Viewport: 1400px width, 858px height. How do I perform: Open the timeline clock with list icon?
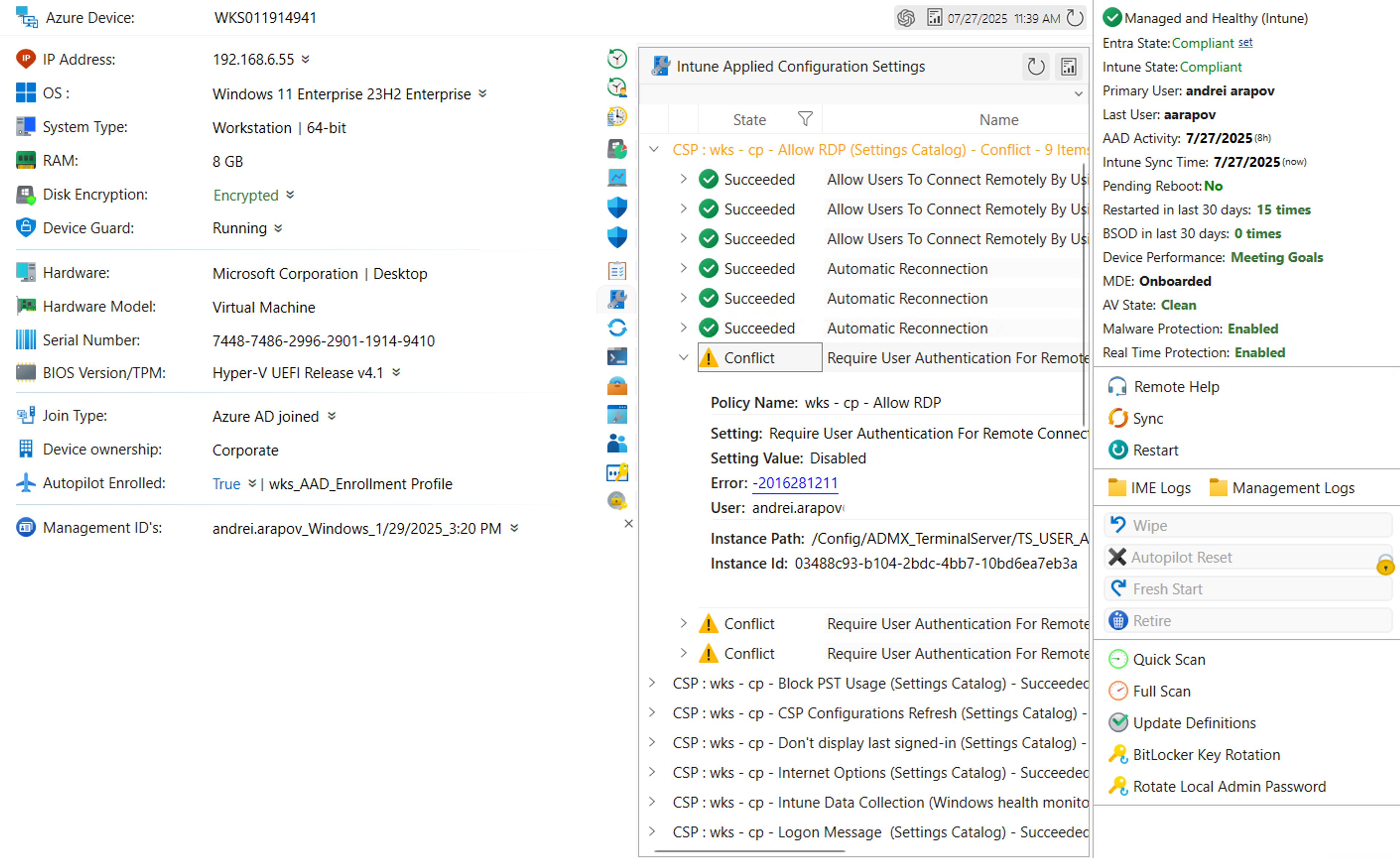617,117
